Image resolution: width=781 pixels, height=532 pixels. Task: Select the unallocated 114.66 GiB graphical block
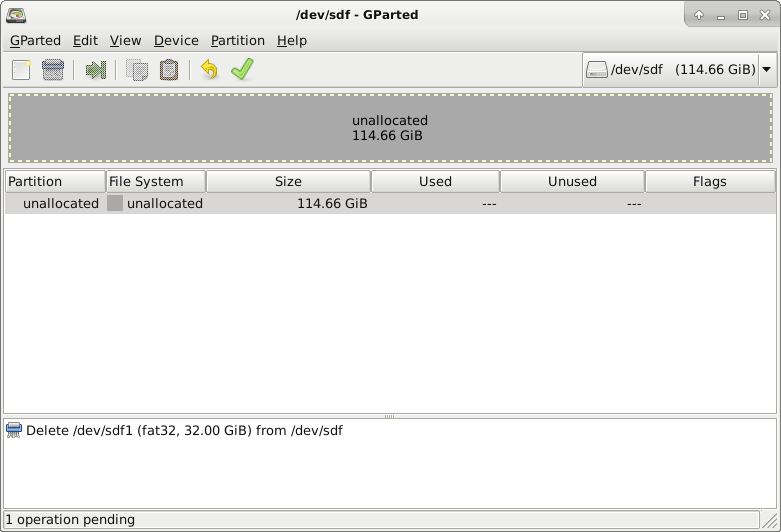point(390,128)
